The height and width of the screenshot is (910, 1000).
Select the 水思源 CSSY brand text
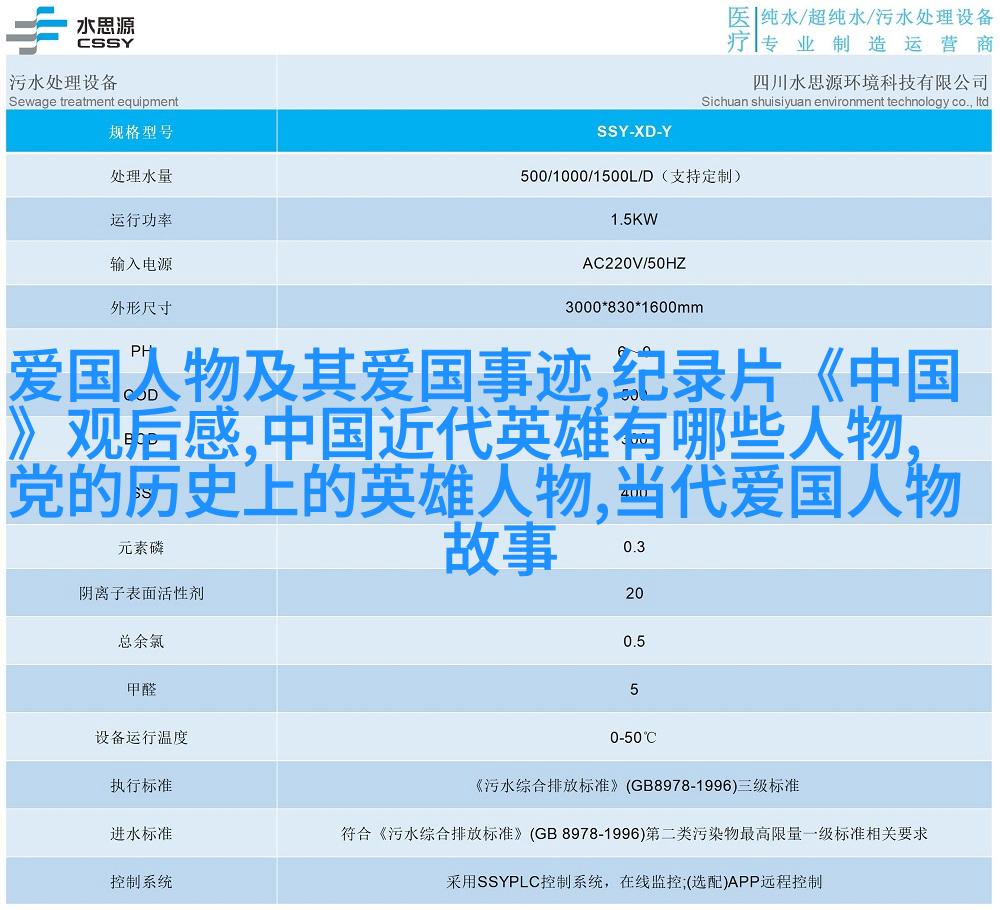tap(105, 33)
